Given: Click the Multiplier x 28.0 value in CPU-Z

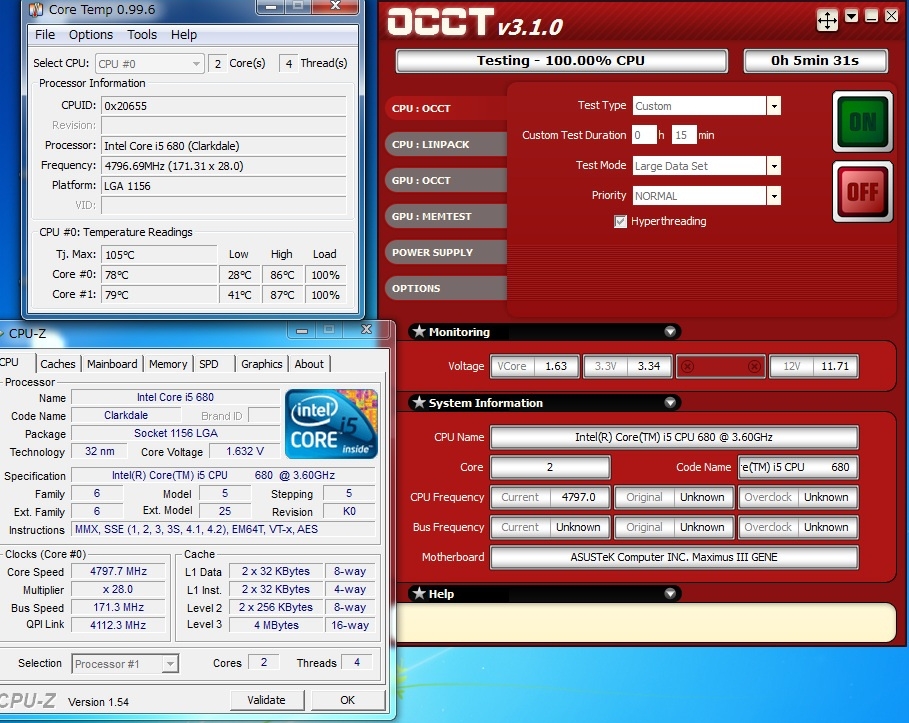Looking at the screenshot, I should pyautogui.click(x=118, y=589).
